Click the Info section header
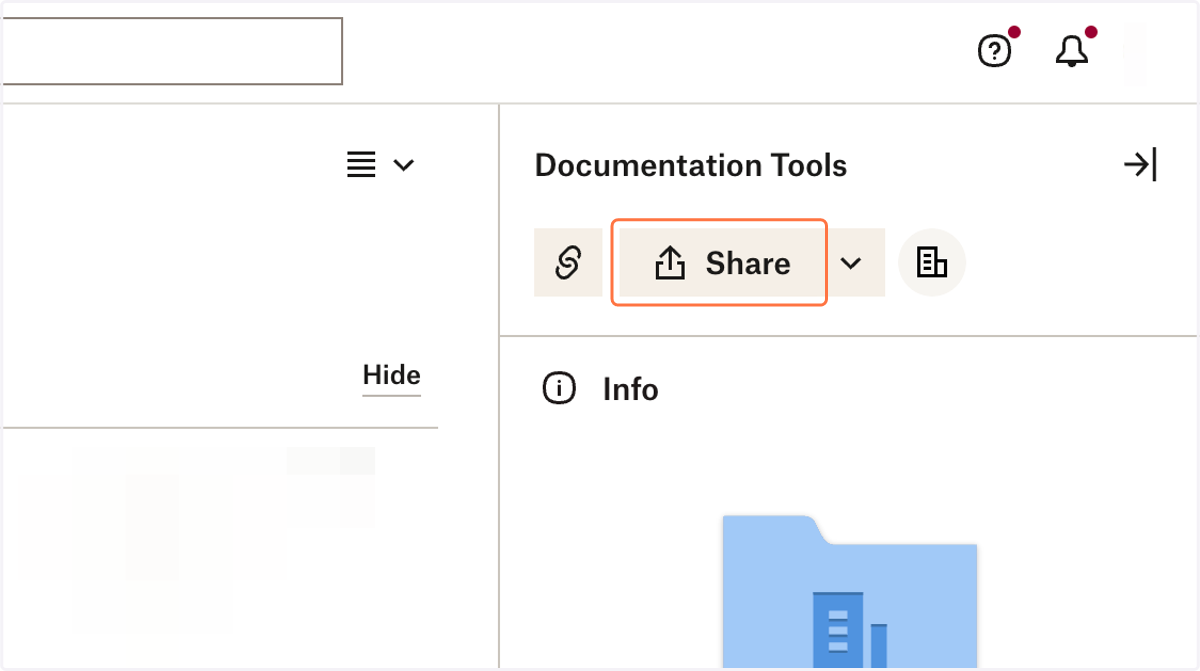The width and height of the screenshot is (1200, 671). [x=601, y=389]
